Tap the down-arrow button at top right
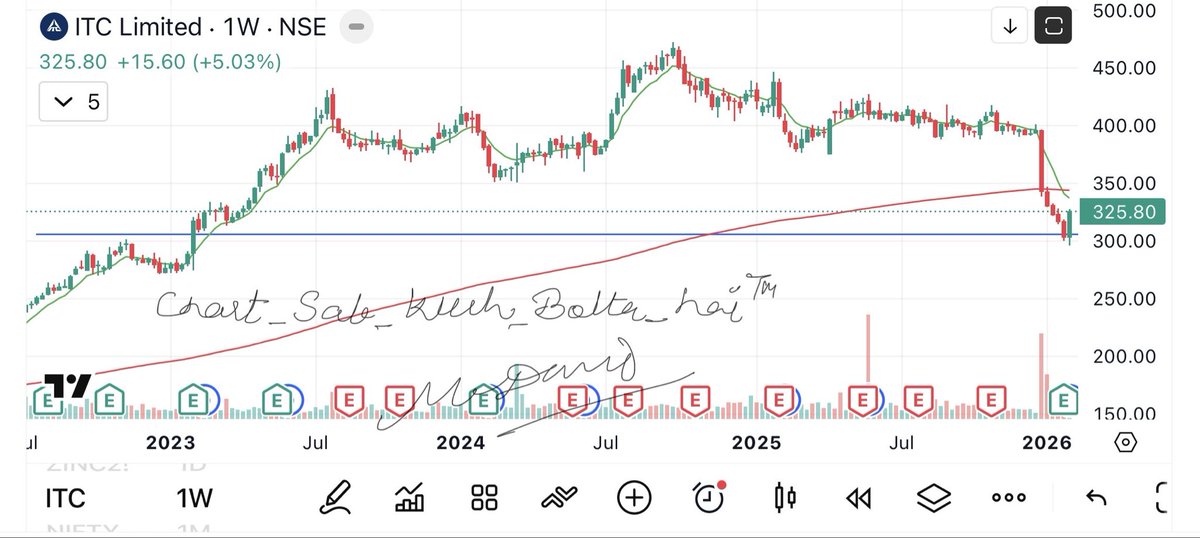1200x538 pixels. pyautogui.click(x=1010, y=27)
